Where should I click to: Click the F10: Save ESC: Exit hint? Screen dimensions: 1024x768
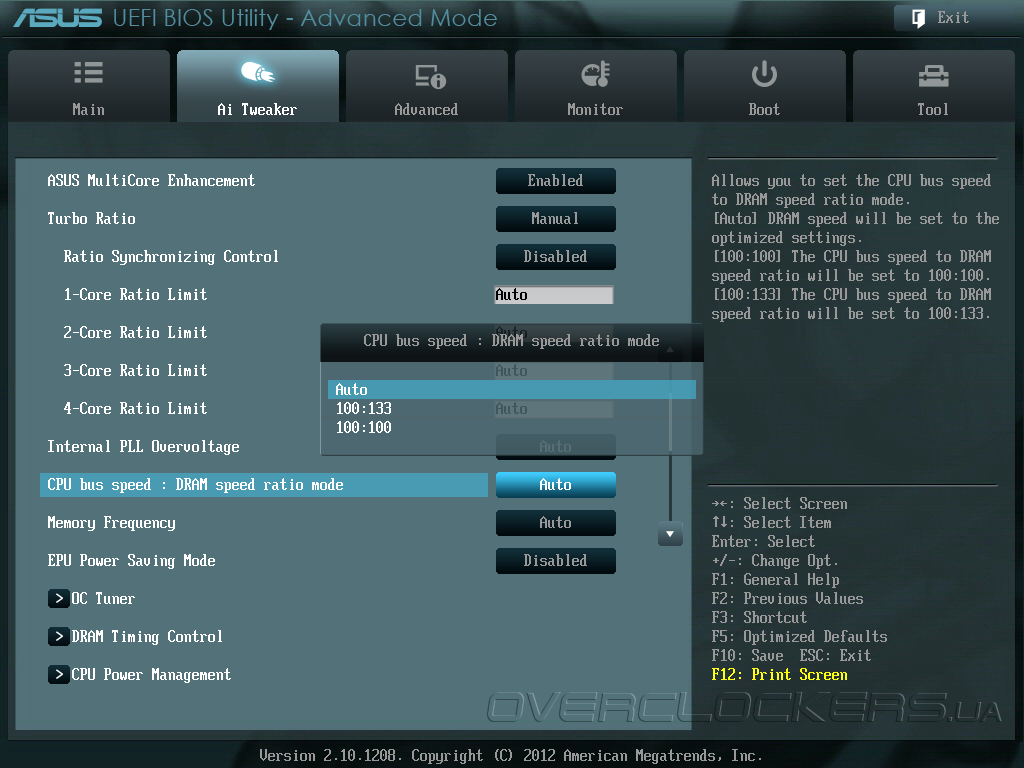pyautogui.click(x=792, y=656)
